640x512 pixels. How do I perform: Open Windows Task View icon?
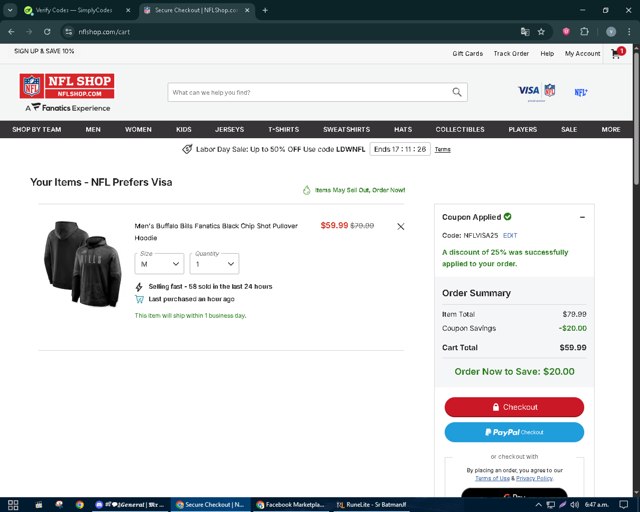pyautogui.click(x=13, y=505)
